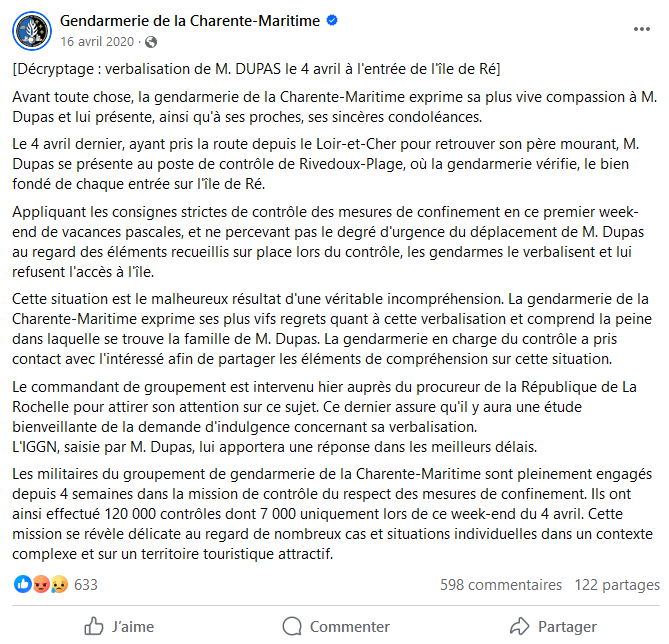Open the Gendarmerie page profile picture
This screenshot has height=644, width=669.
(x=32, y=31)
